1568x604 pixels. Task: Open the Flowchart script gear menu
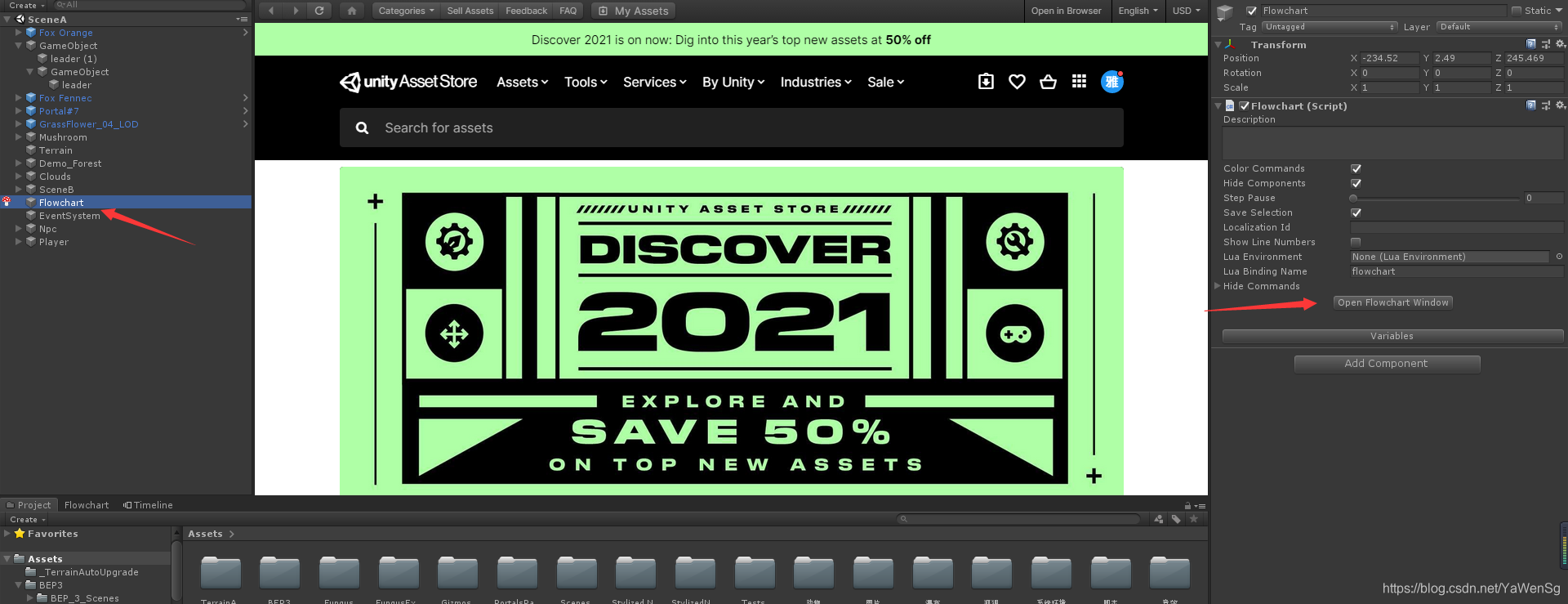(x=1560, y=105)
